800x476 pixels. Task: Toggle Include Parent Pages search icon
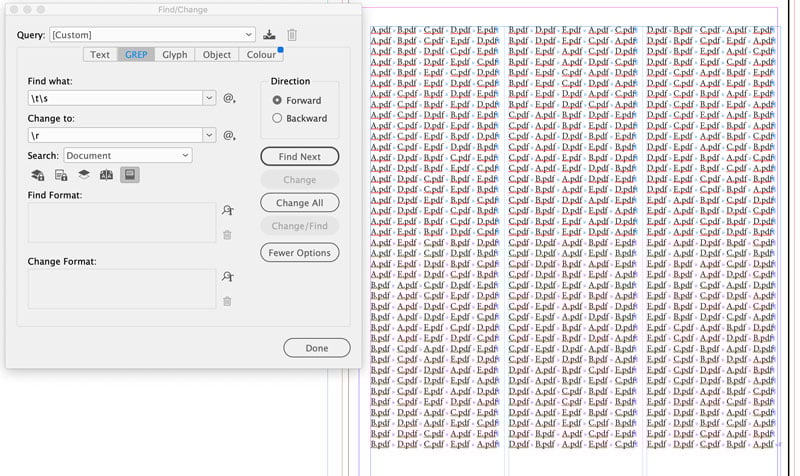click(x=106, y=175)
